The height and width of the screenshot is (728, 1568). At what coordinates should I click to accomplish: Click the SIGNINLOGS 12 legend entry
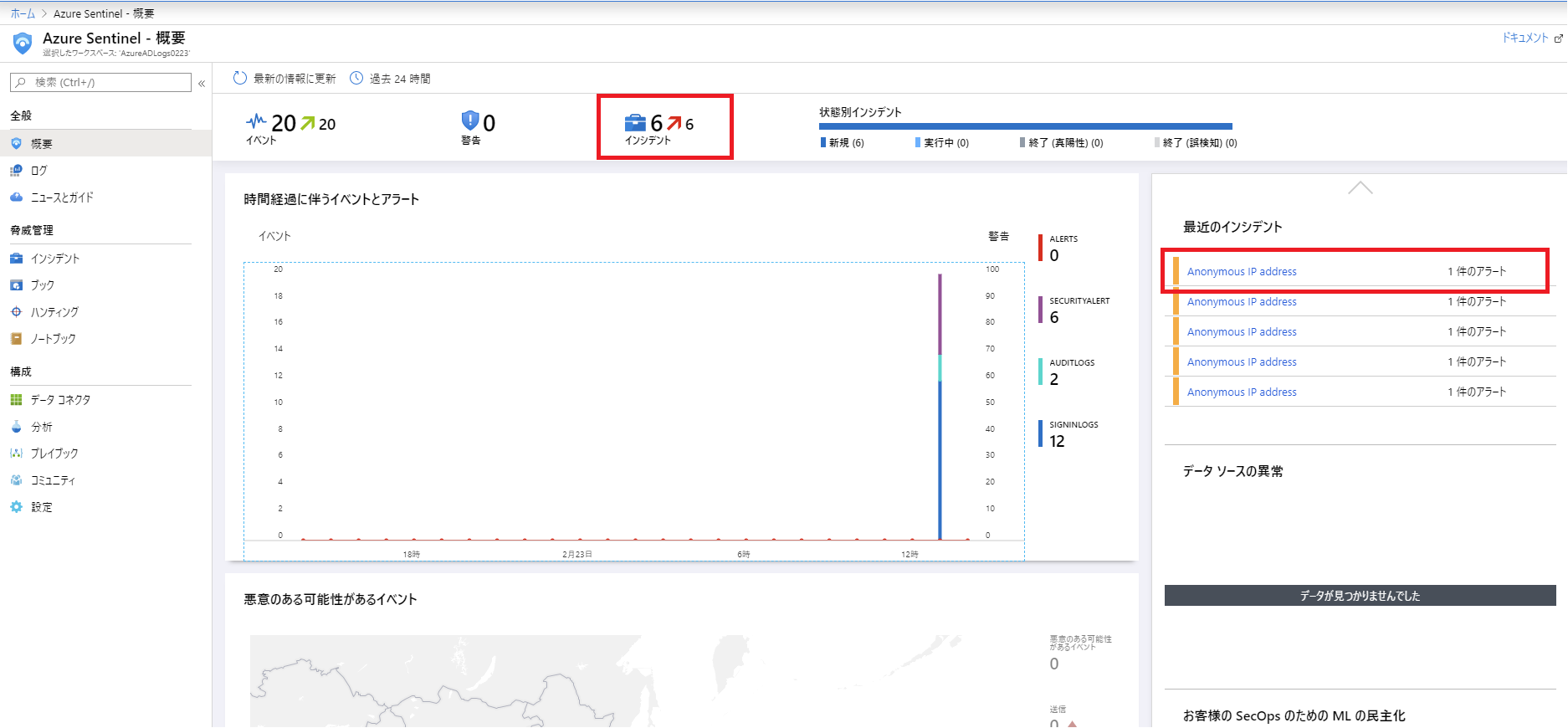1069,434
